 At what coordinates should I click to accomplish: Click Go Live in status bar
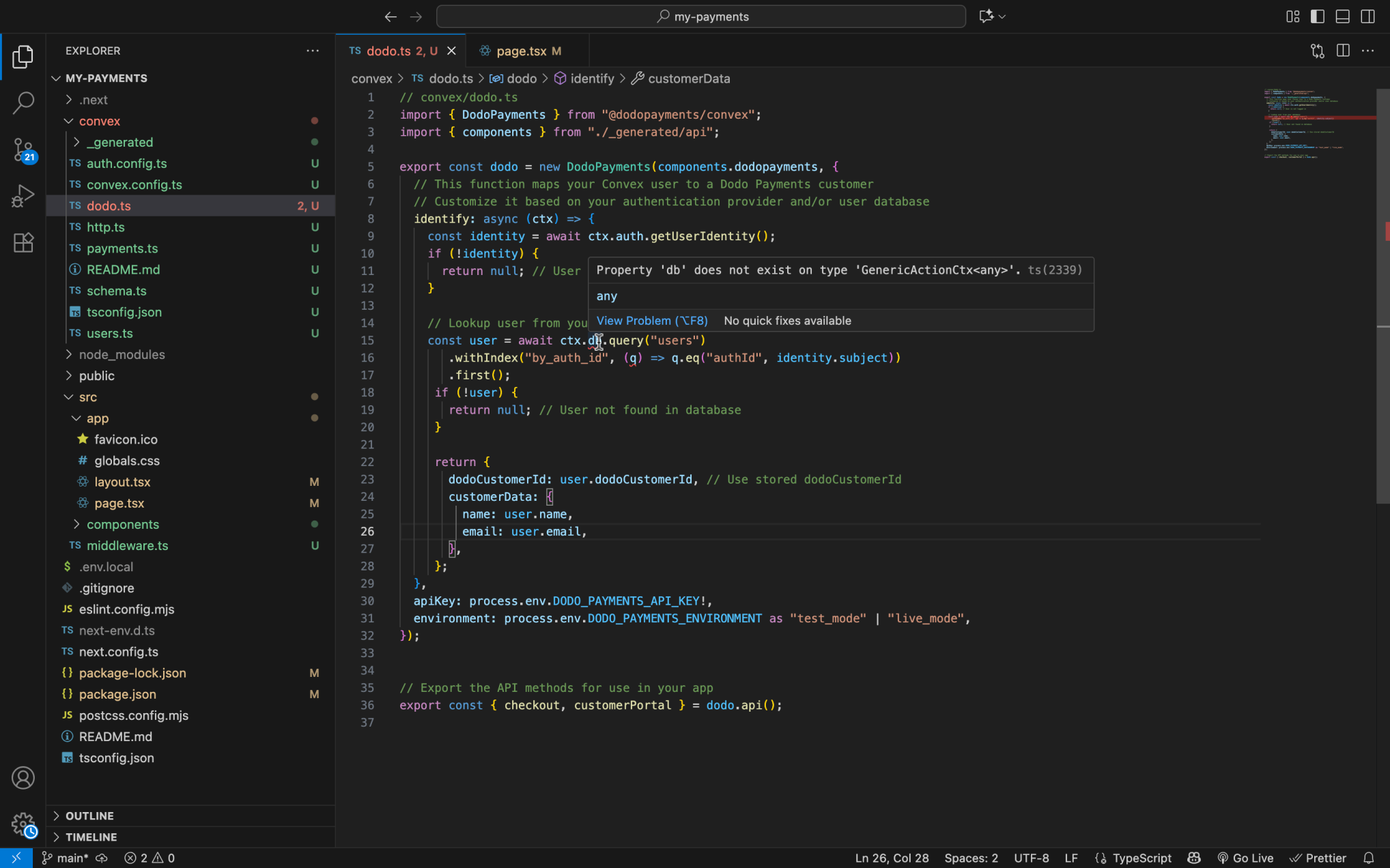[1245, 858]
